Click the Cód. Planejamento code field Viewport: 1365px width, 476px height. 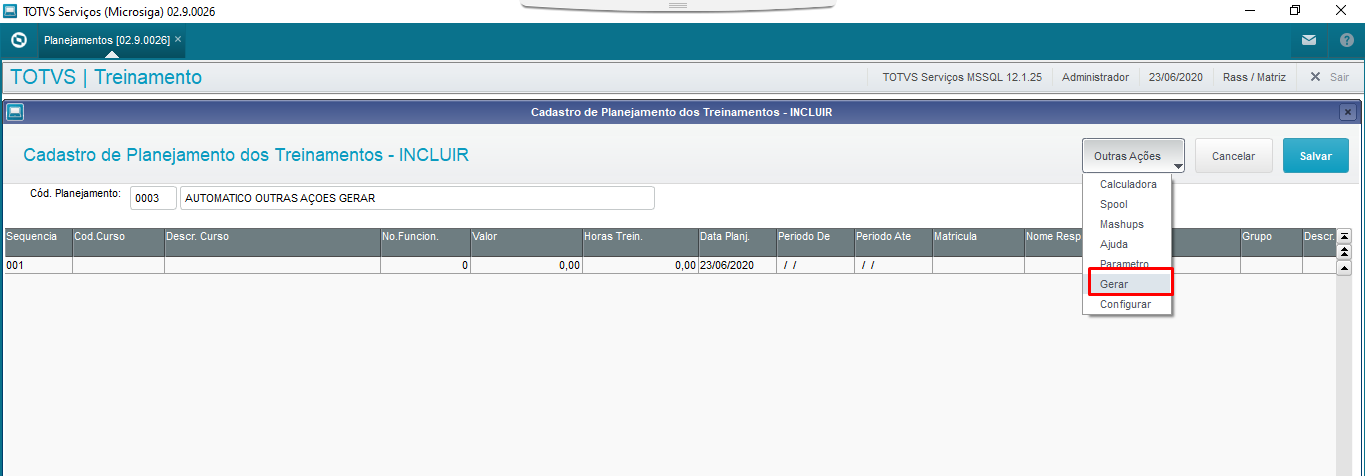pos(153,198)
